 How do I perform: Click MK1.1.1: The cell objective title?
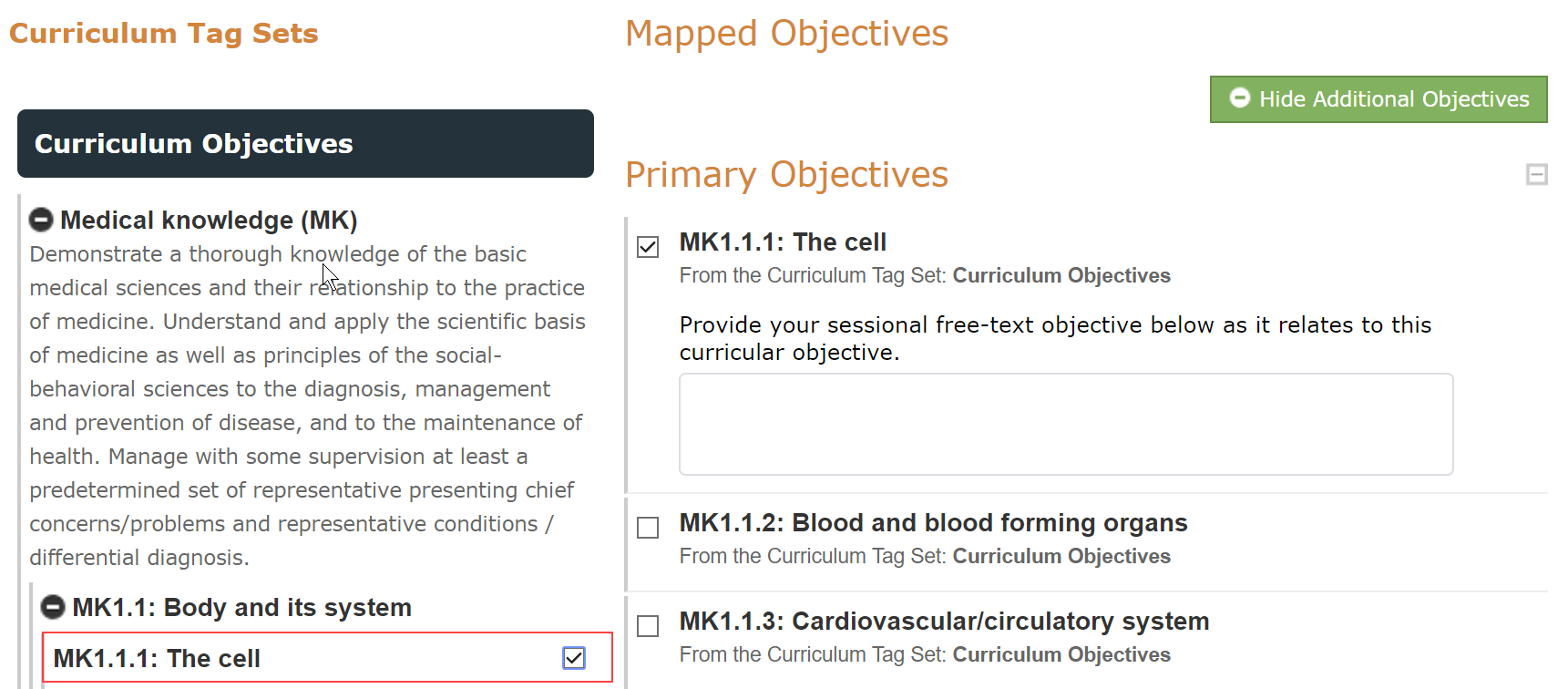pos(783,242)
